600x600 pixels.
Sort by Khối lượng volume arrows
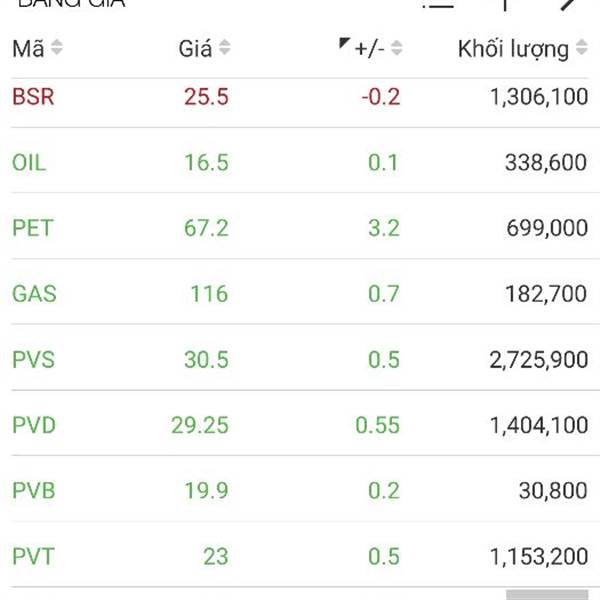point(582,47)
